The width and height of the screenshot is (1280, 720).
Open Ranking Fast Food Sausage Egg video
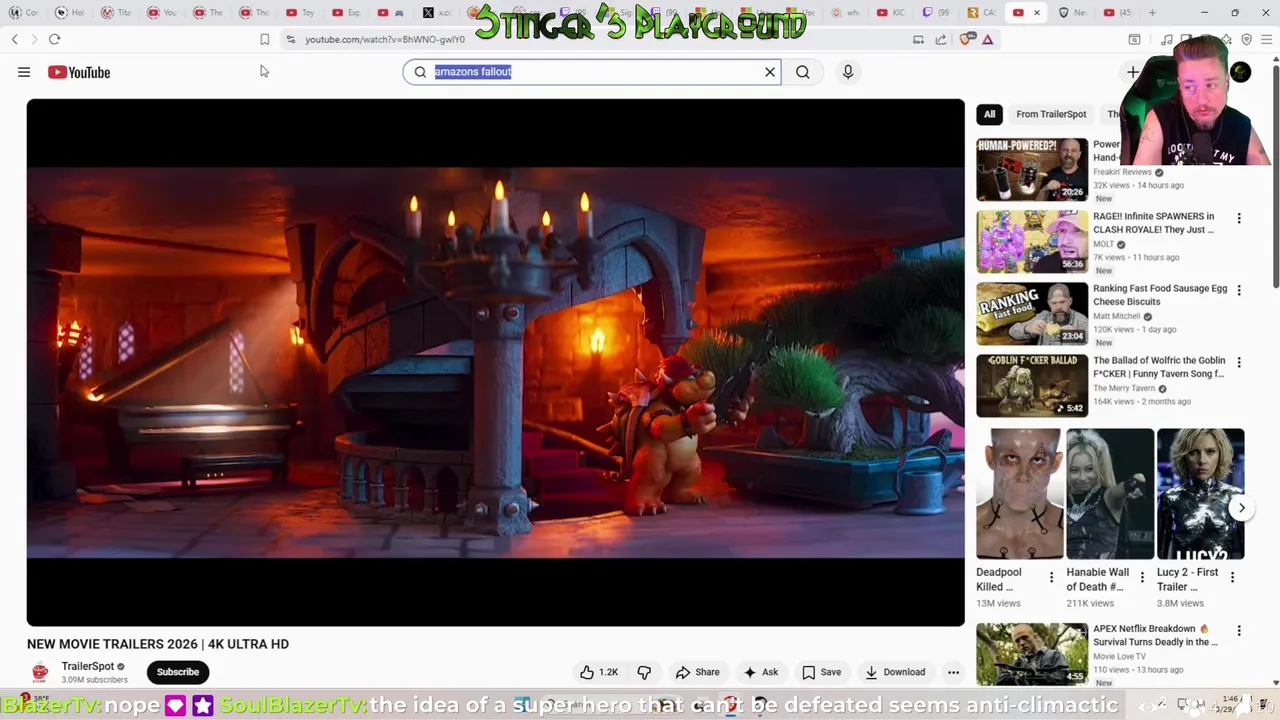click(x=1160, y=295)
